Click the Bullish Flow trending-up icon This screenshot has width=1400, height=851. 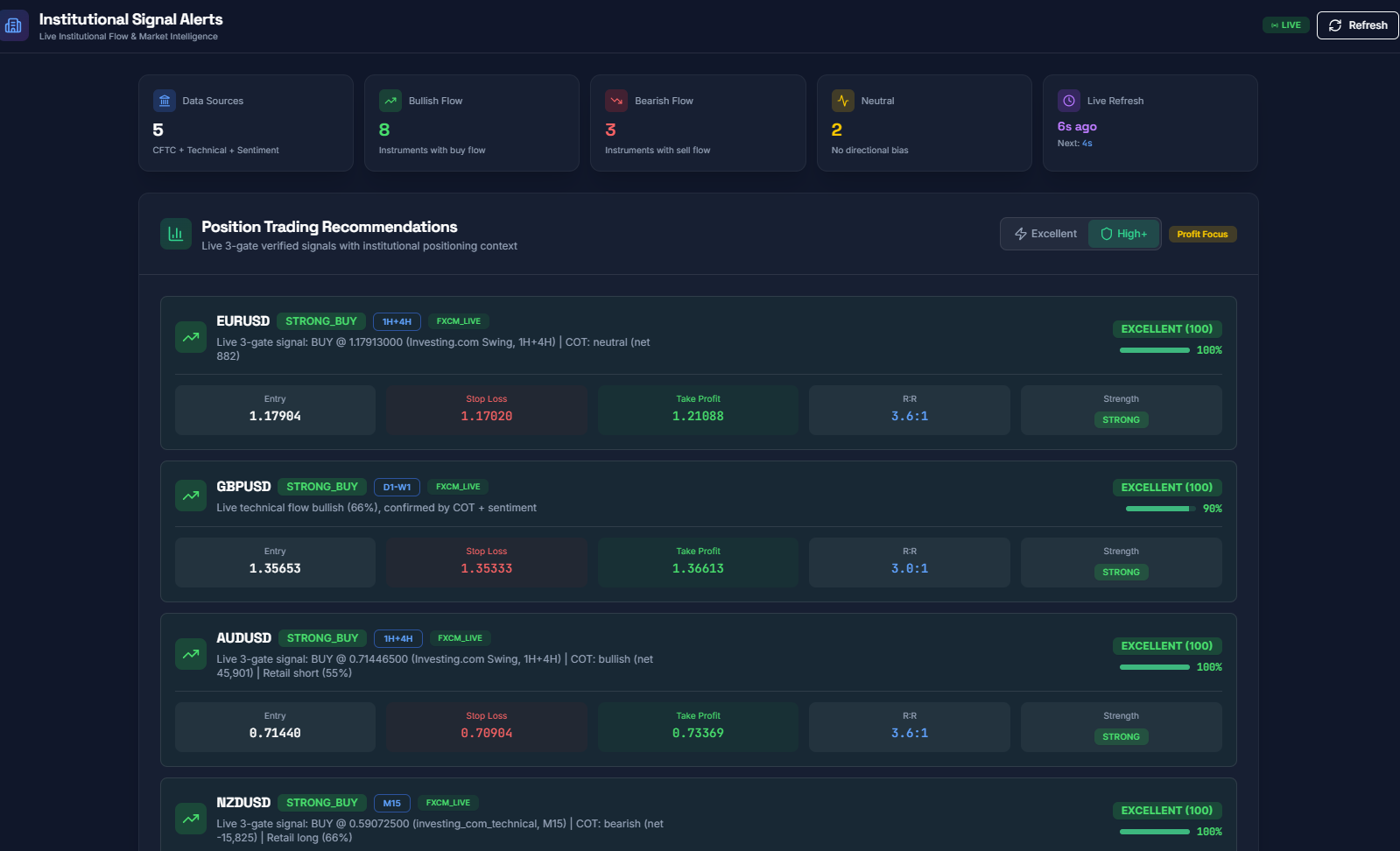coord(390,101)
